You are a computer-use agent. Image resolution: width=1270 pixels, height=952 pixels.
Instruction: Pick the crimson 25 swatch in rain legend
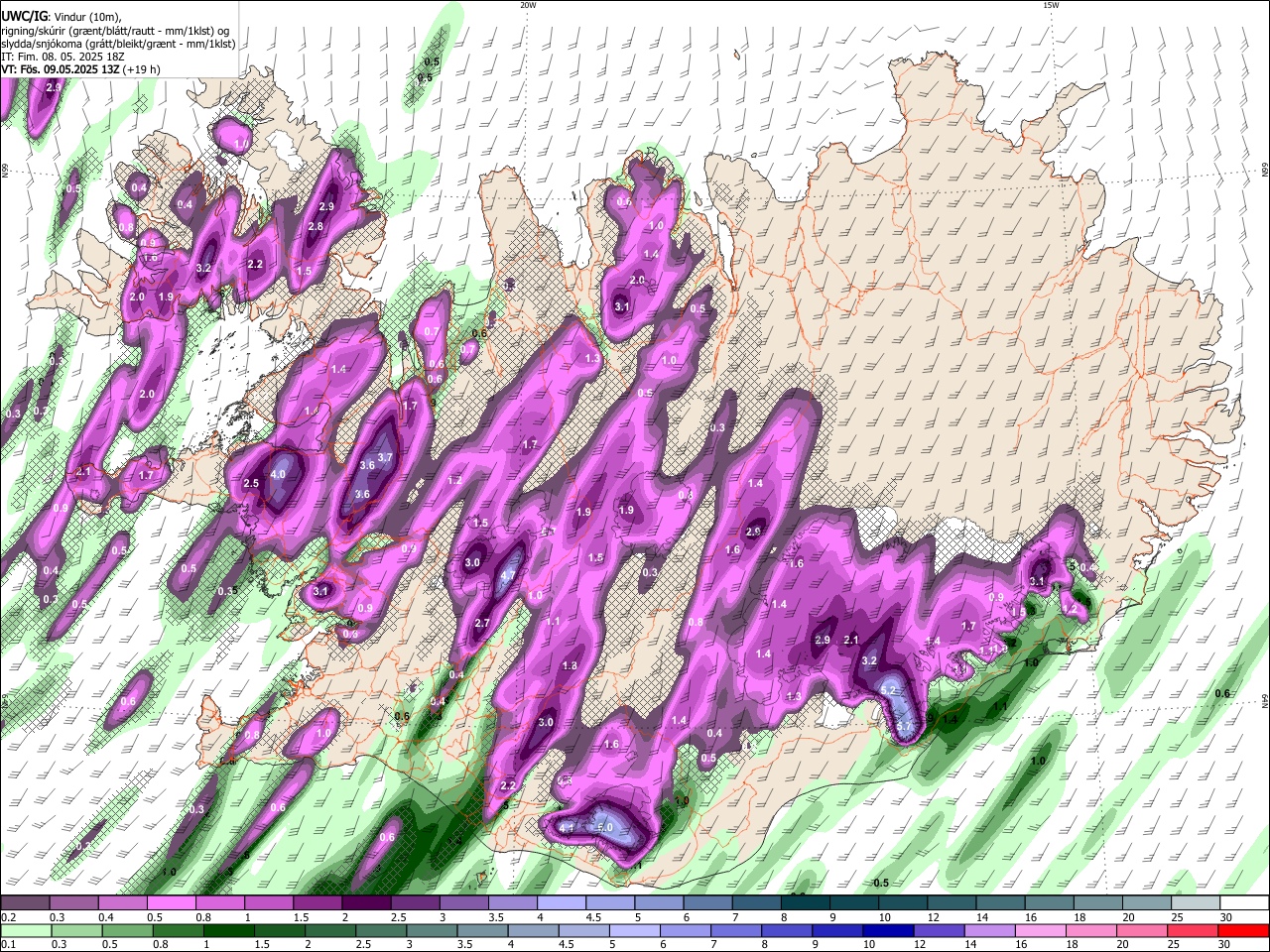pos(1194,931)
